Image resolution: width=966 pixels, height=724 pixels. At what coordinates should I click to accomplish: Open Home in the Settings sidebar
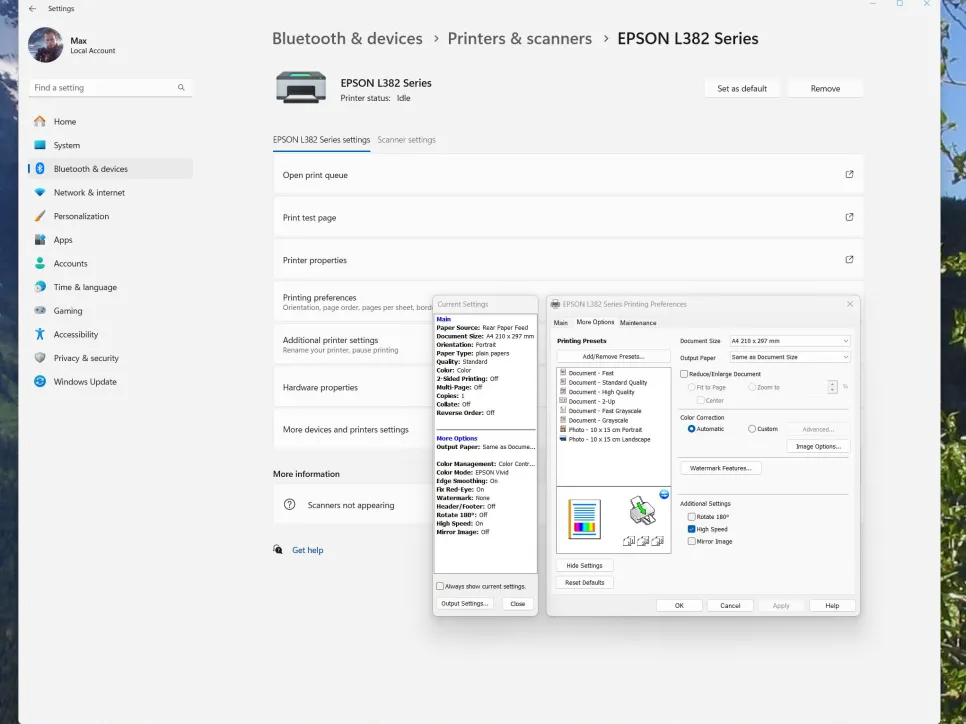pos(111,121)
